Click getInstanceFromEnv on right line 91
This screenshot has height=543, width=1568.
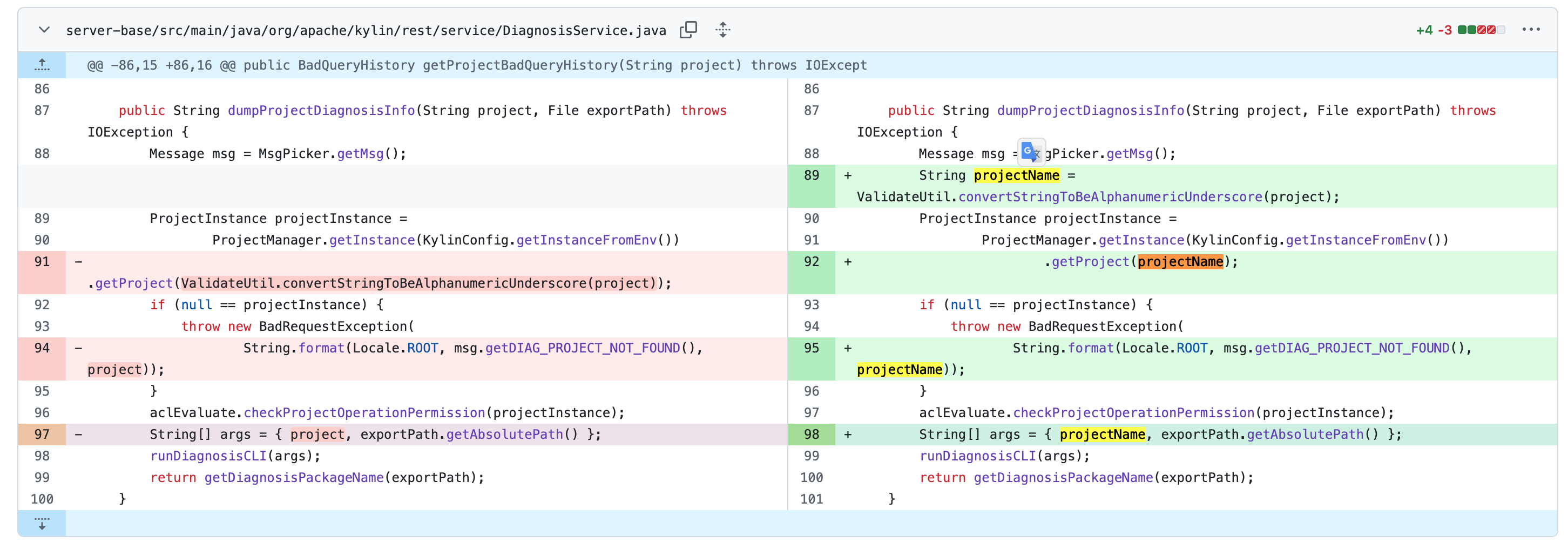[1356, 240]
